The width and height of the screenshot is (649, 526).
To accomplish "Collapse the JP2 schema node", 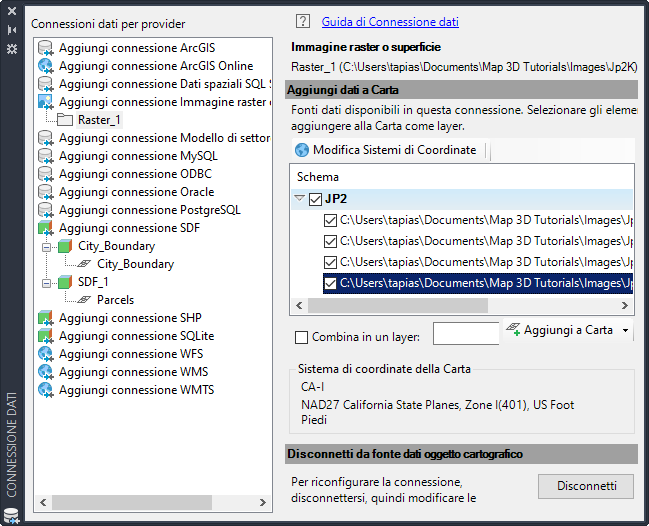I will pyautogui.click(x=299, y=199).
